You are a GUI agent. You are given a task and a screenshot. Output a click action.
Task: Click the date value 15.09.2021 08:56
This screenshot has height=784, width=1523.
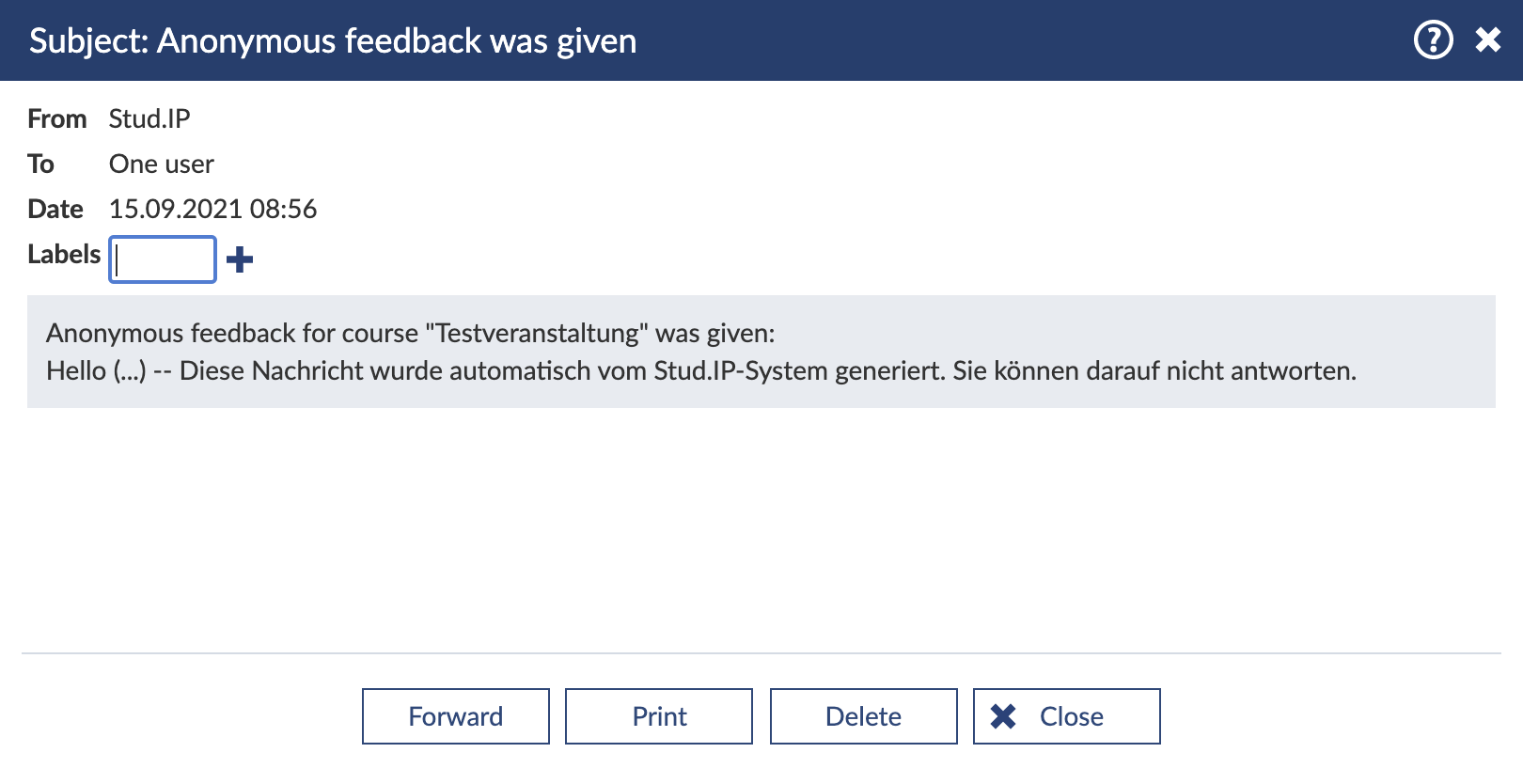point(212,209)
